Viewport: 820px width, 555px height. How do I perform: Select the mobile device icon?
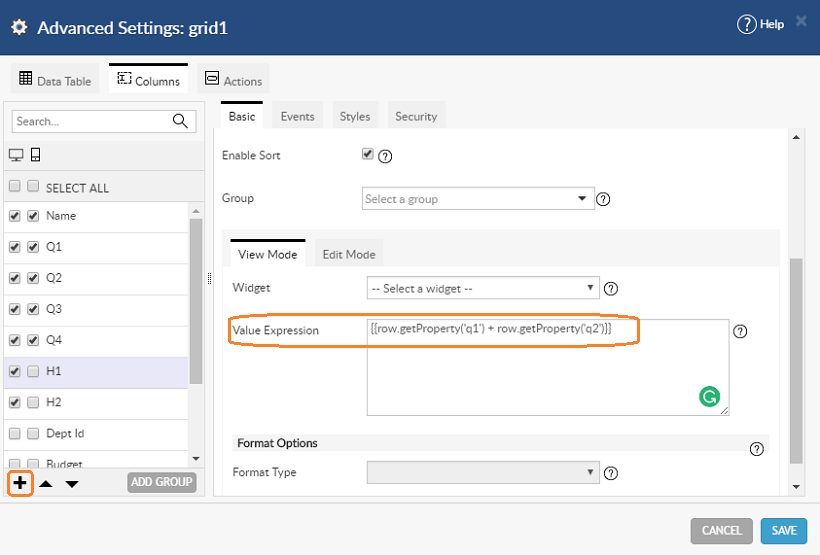(x=35, y=155)
